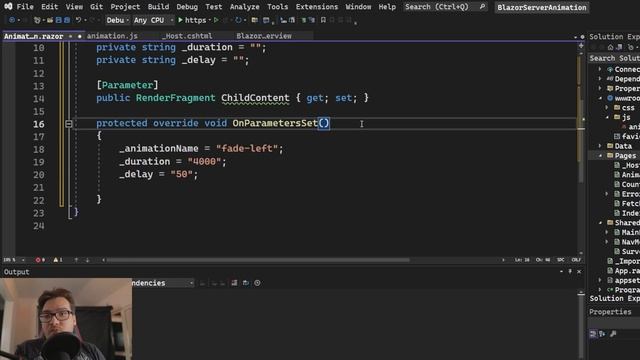Open the Tools menu
The width and height of the screenshot is (640, 360).
pyautogui.click(x=278, y=7)
